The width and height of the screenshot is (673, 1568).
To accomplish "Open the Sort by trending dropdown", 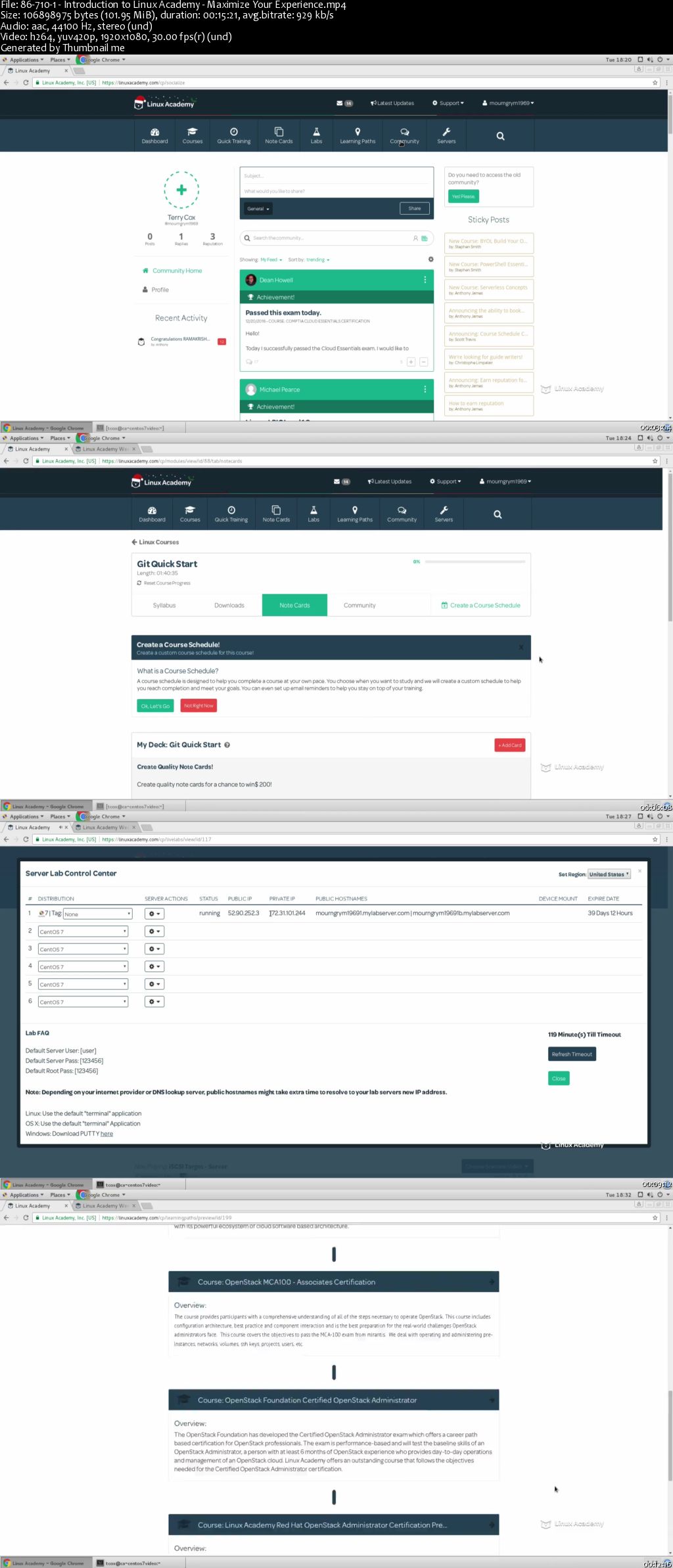I will coord(318,259).
